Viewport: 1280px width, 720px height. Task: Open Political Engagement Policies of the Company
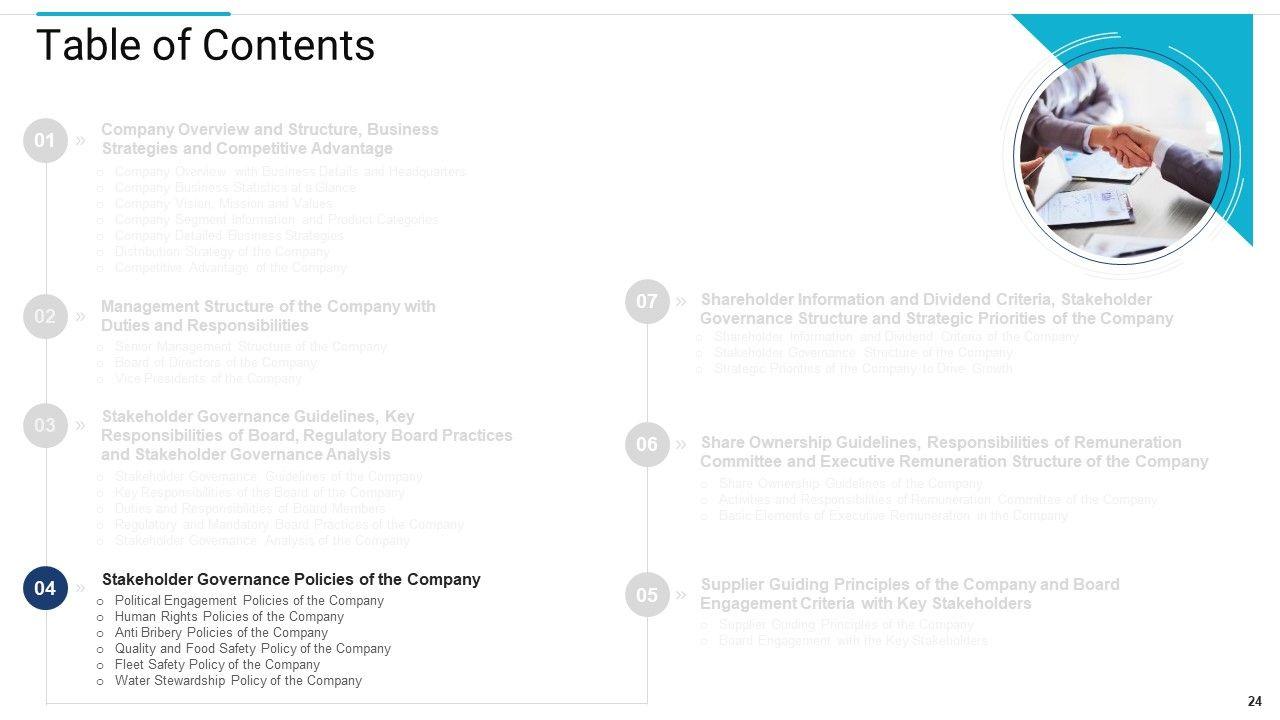[249, 601]
